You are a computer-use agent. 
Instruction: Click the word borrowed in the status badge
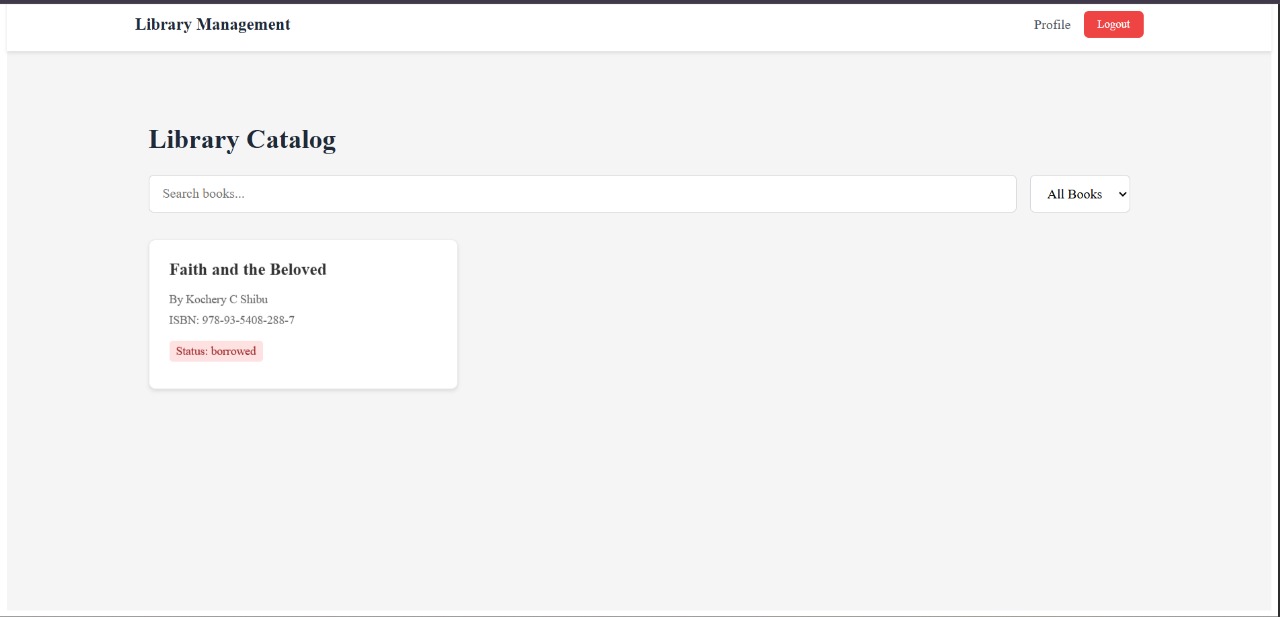233,351
